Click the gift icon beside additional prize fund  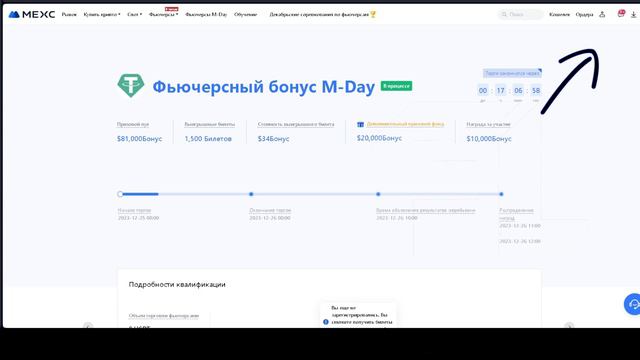[x=360, y=124]
